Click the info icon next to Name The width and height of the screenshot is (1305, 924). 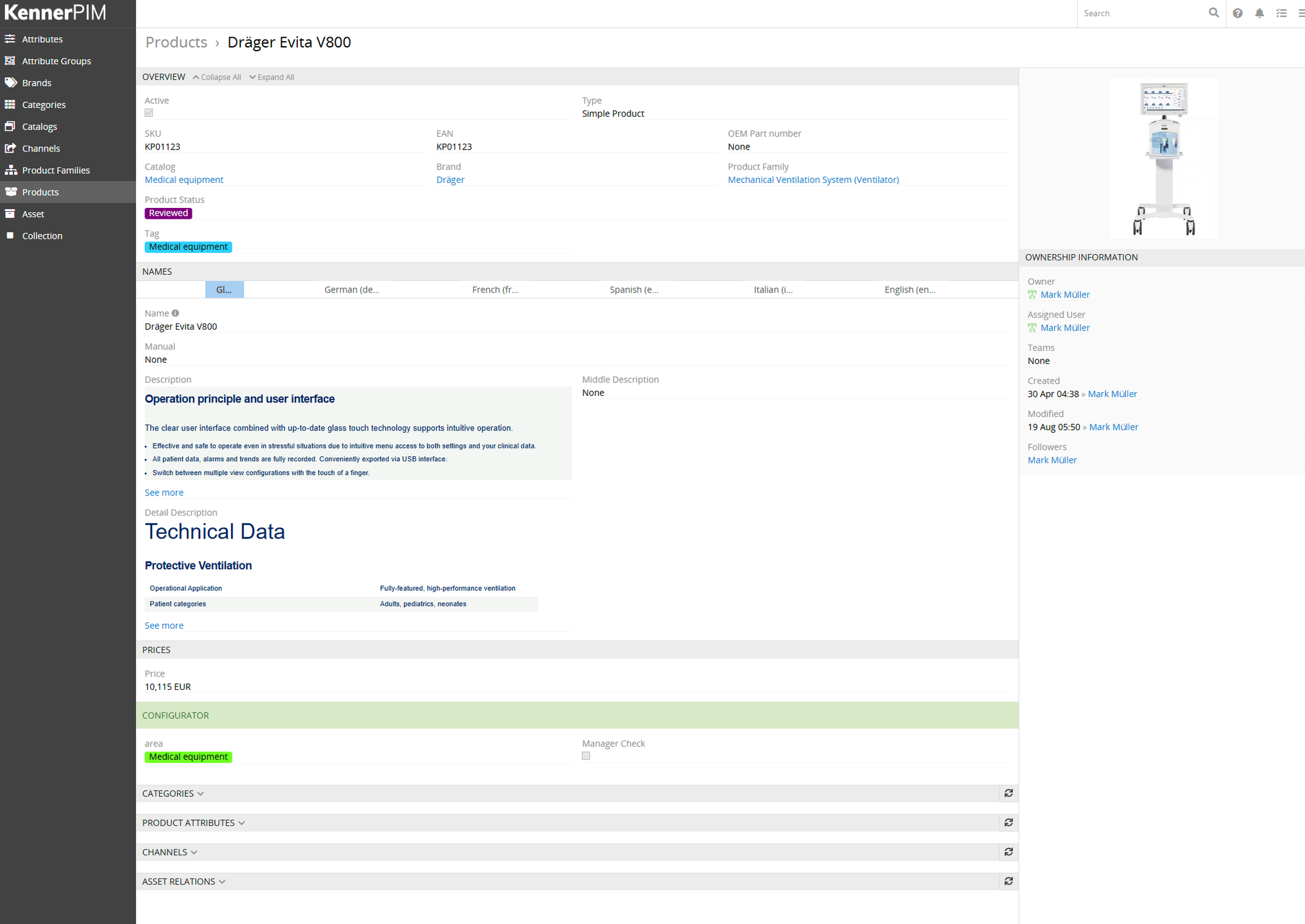[x=175, y=313]
